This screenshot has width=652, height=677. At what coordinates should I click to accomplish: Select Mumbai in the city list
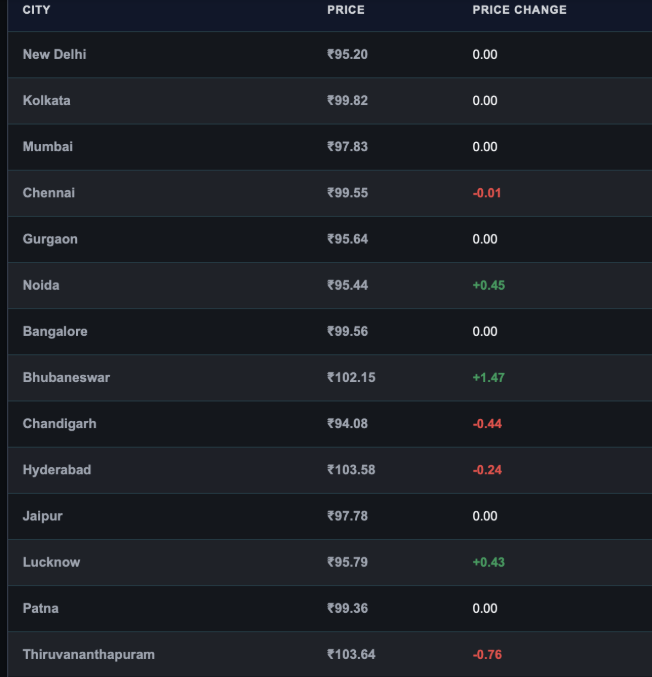point(47,147)
